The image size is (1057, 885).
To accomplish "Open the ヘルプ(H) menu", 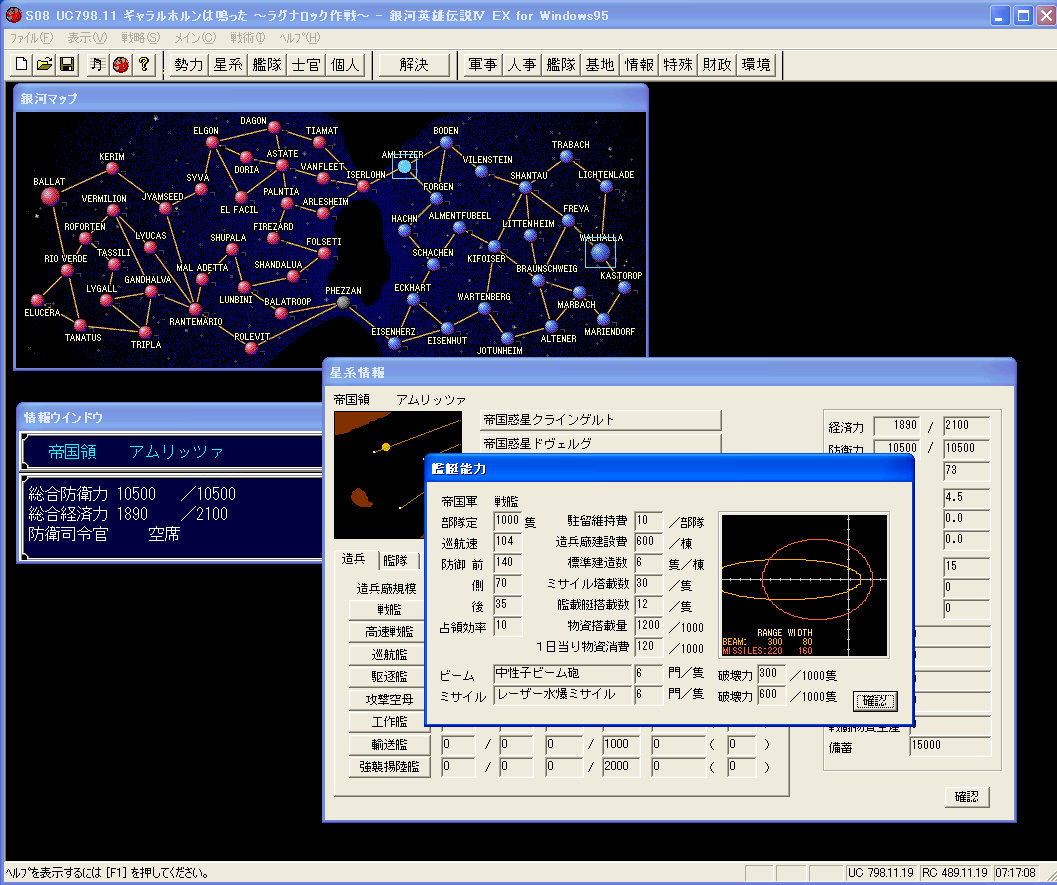I will click(x=300, y=38).
